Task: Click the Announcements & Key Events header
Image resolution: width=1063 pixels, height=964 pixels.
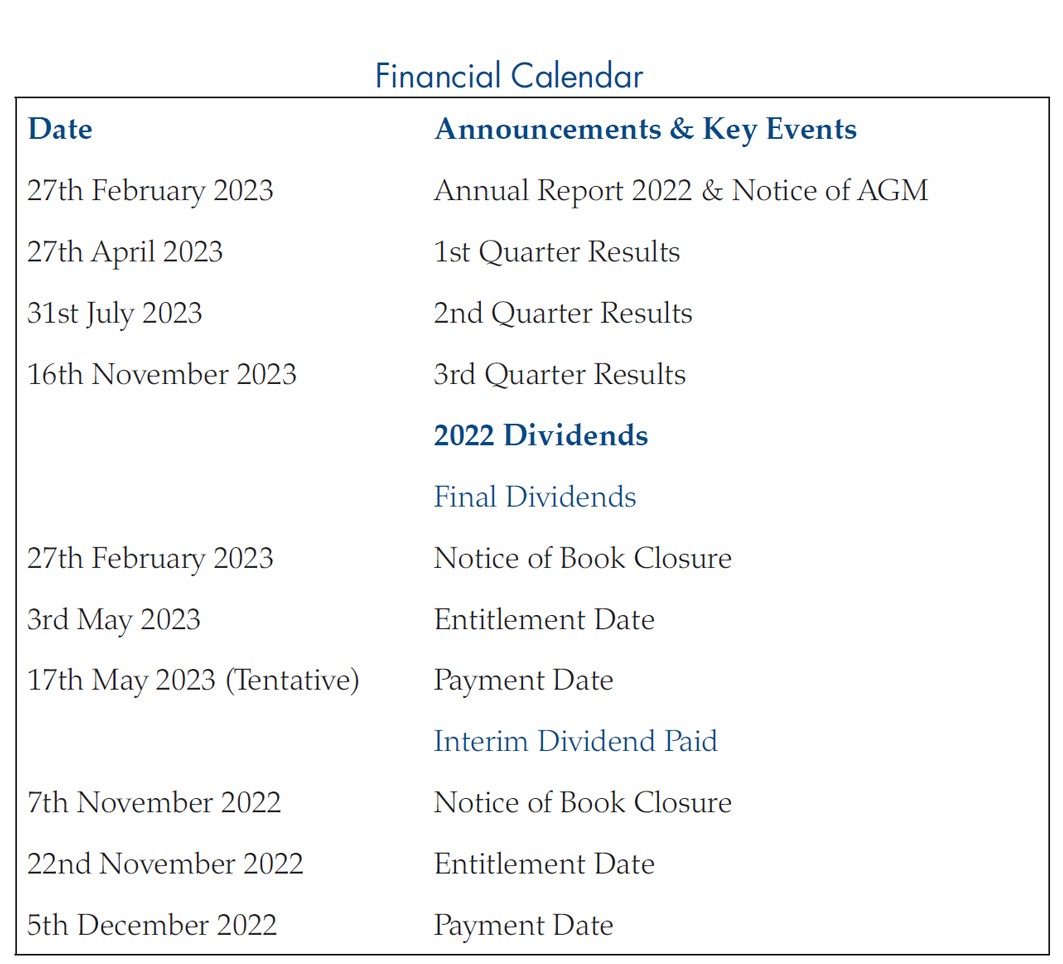Action: (645, 129)
